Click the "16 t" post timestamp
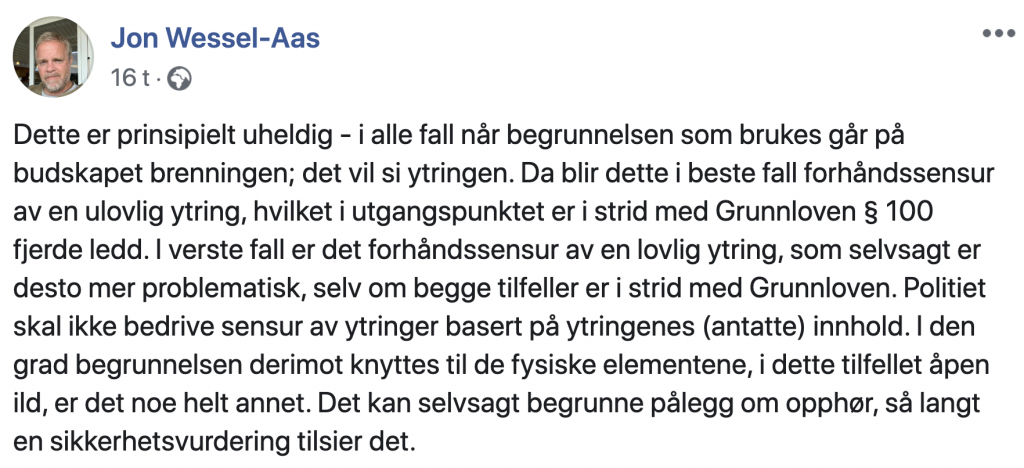Image resolution: width=1024 pixels, height=468 pixels. coord(129,77)
